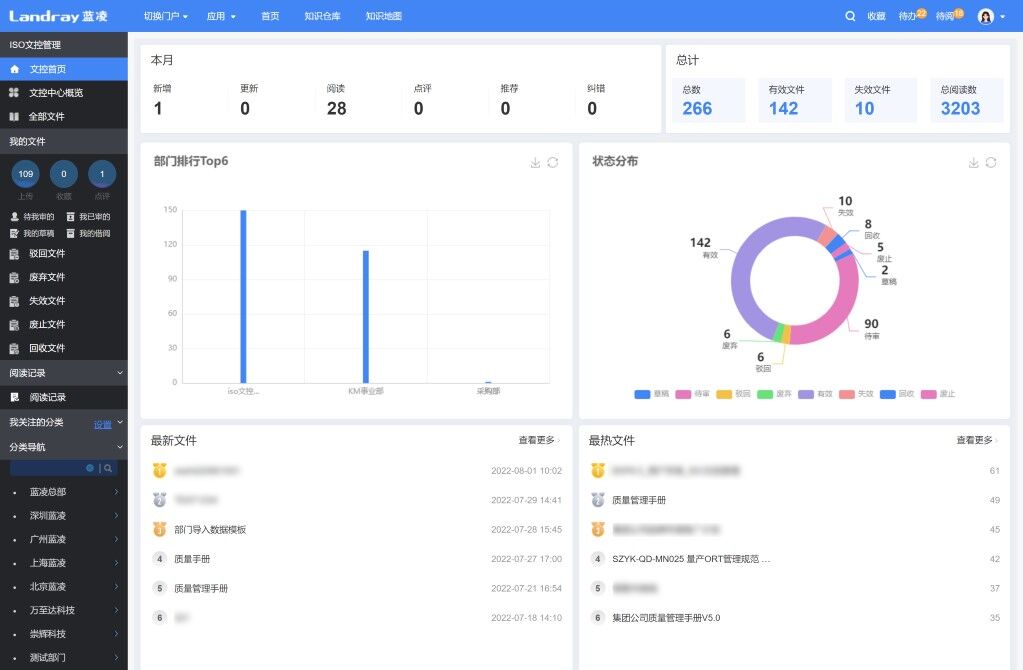Download the 状态分布 chart
The image size is (1023, 670).
973,162
